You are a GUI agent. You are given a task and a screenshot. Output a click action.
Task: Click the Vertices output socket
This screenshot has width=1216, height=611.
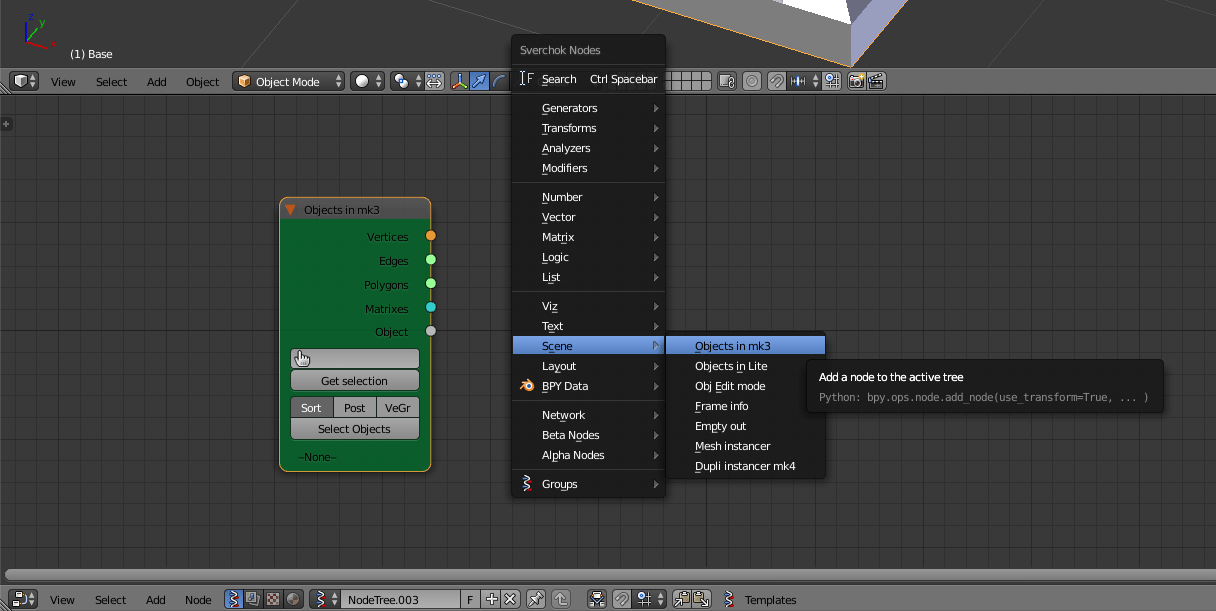(431, 236)
